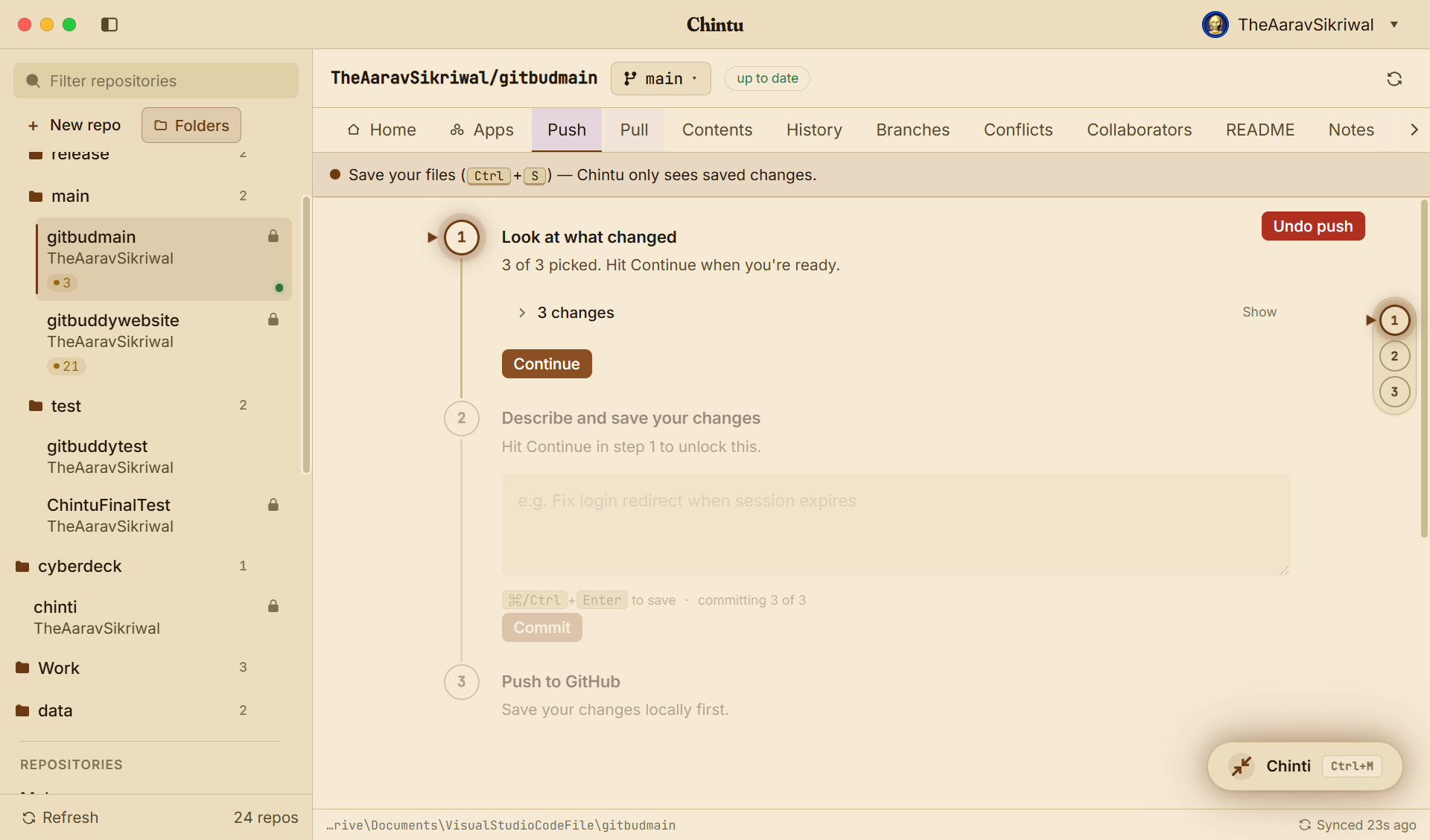
Task: Select the gitbuddywebsite repository
Action: tap(163, 342)
